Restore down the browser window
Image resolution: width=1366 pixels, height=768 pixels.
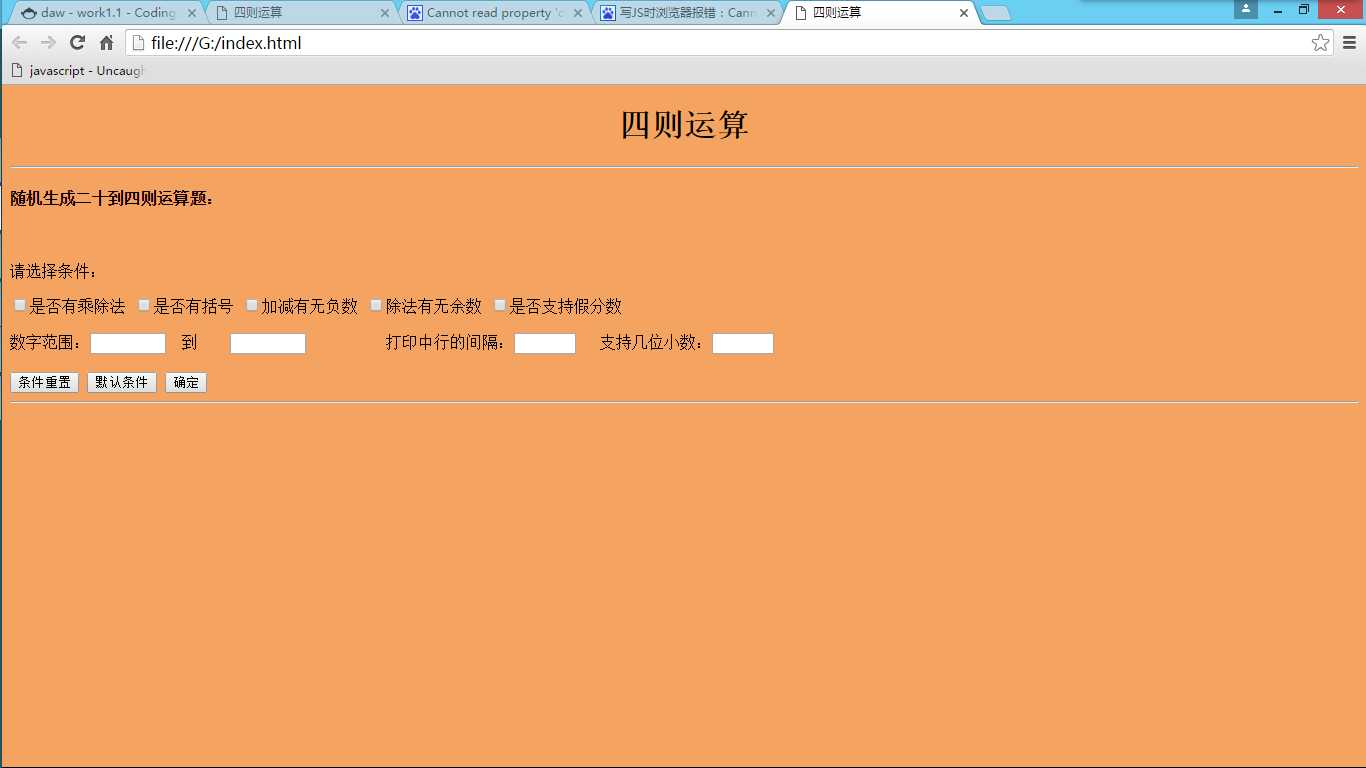[1304, 9]
